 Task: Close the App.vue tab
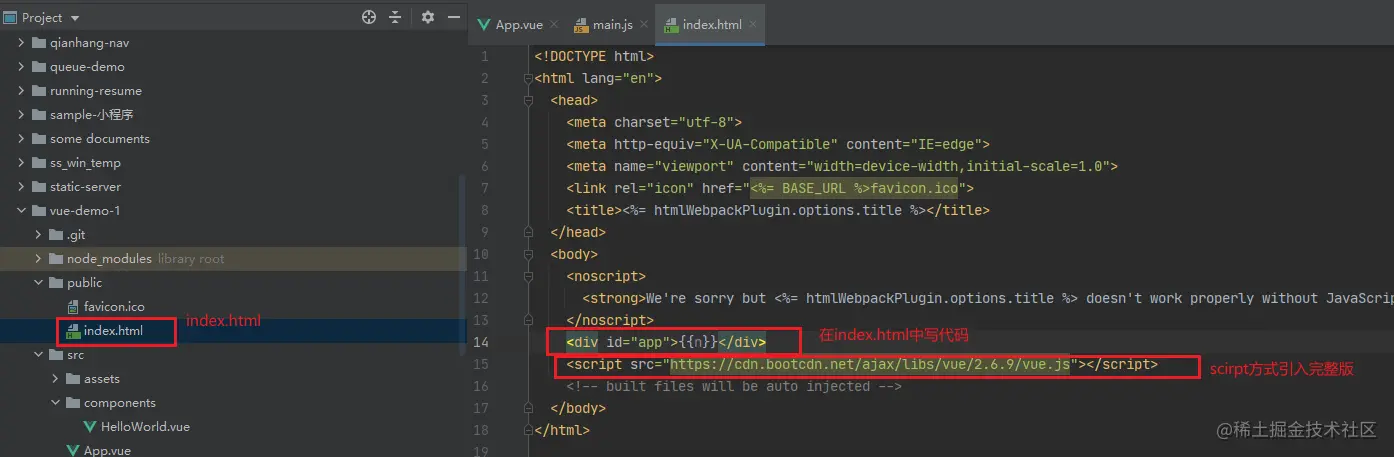point(553,24)
